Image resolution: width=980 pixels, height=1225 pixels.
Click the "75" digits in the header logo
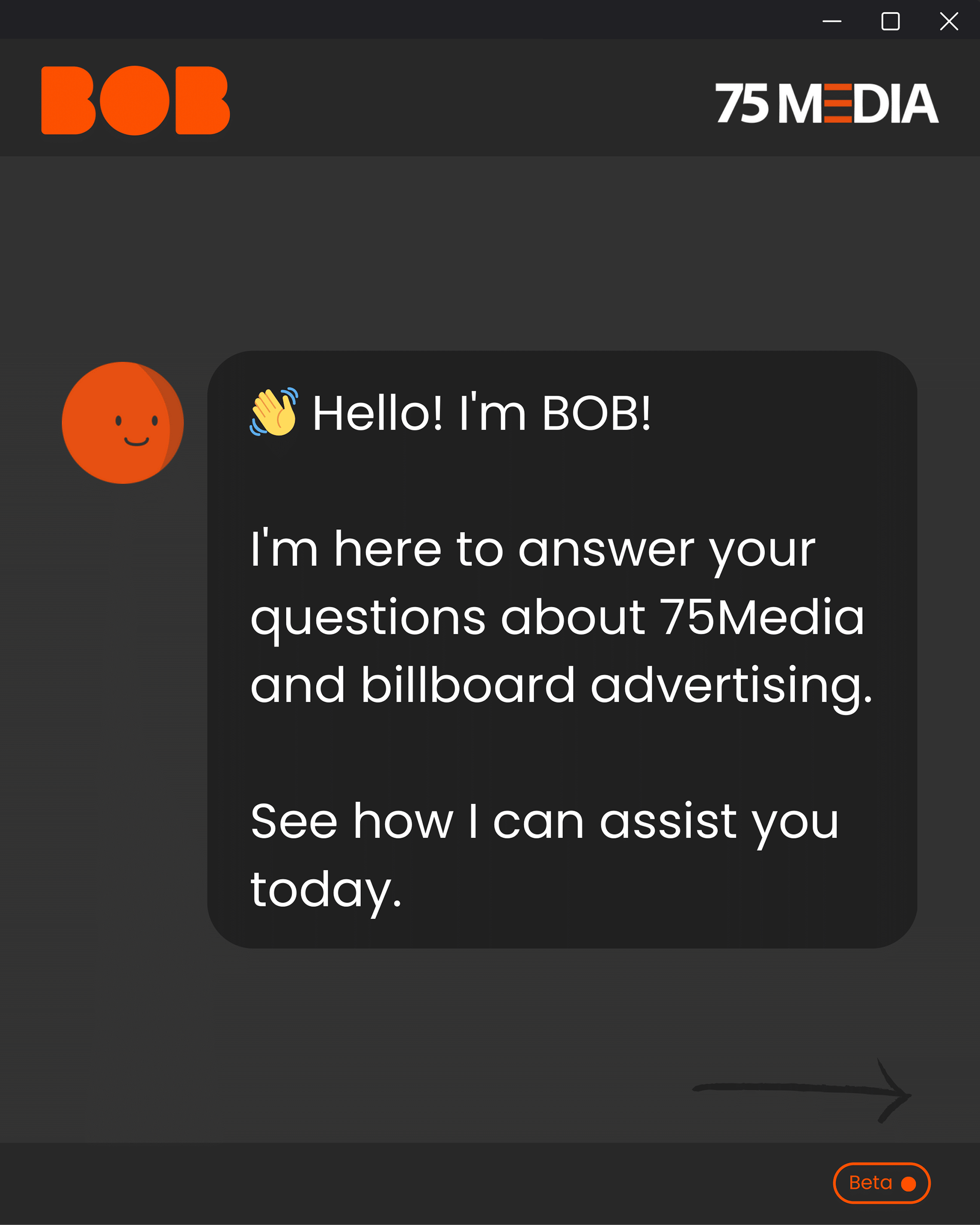pos(742,104)
